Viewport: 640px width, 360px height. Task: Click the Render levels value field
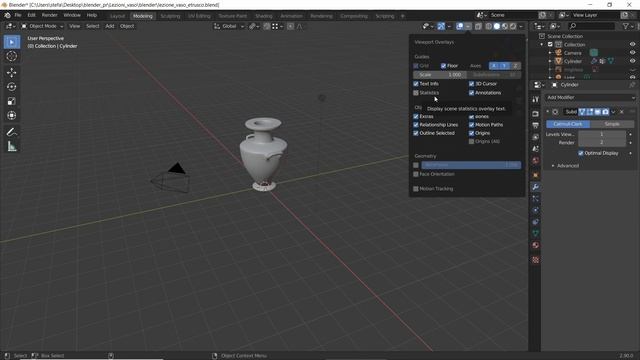coord(602,142)
